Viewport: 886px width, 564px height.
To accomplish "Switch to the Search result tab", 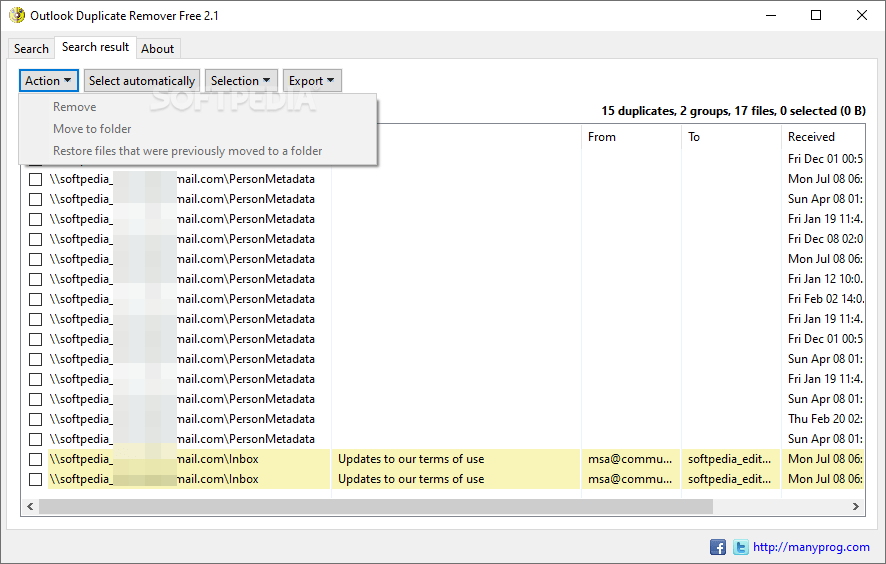I will [95, 47].
